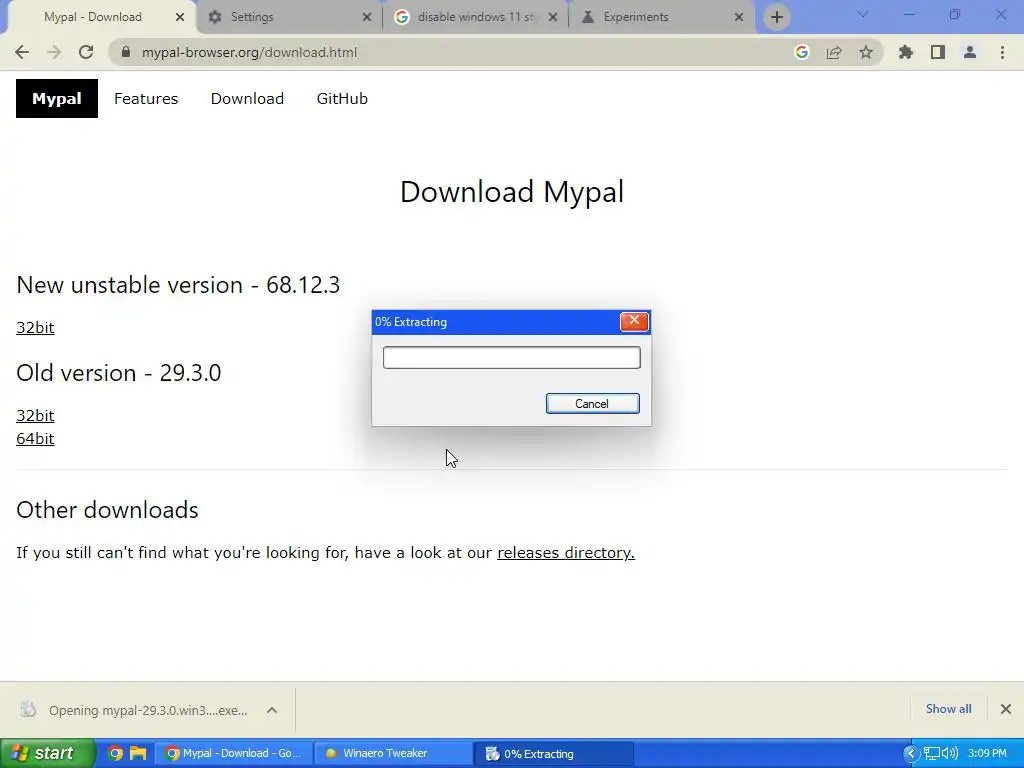Click the 3:09 PM clock
Viewport: 1024px width, 768px height.
[987, 754]
